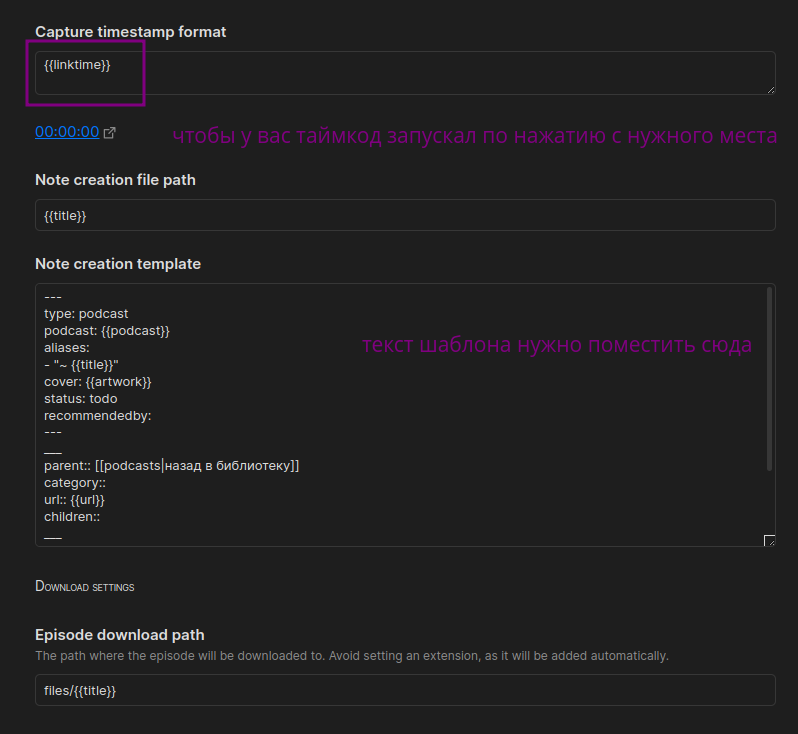Click the 'Note creation template' heading

[x=118, y=264]
